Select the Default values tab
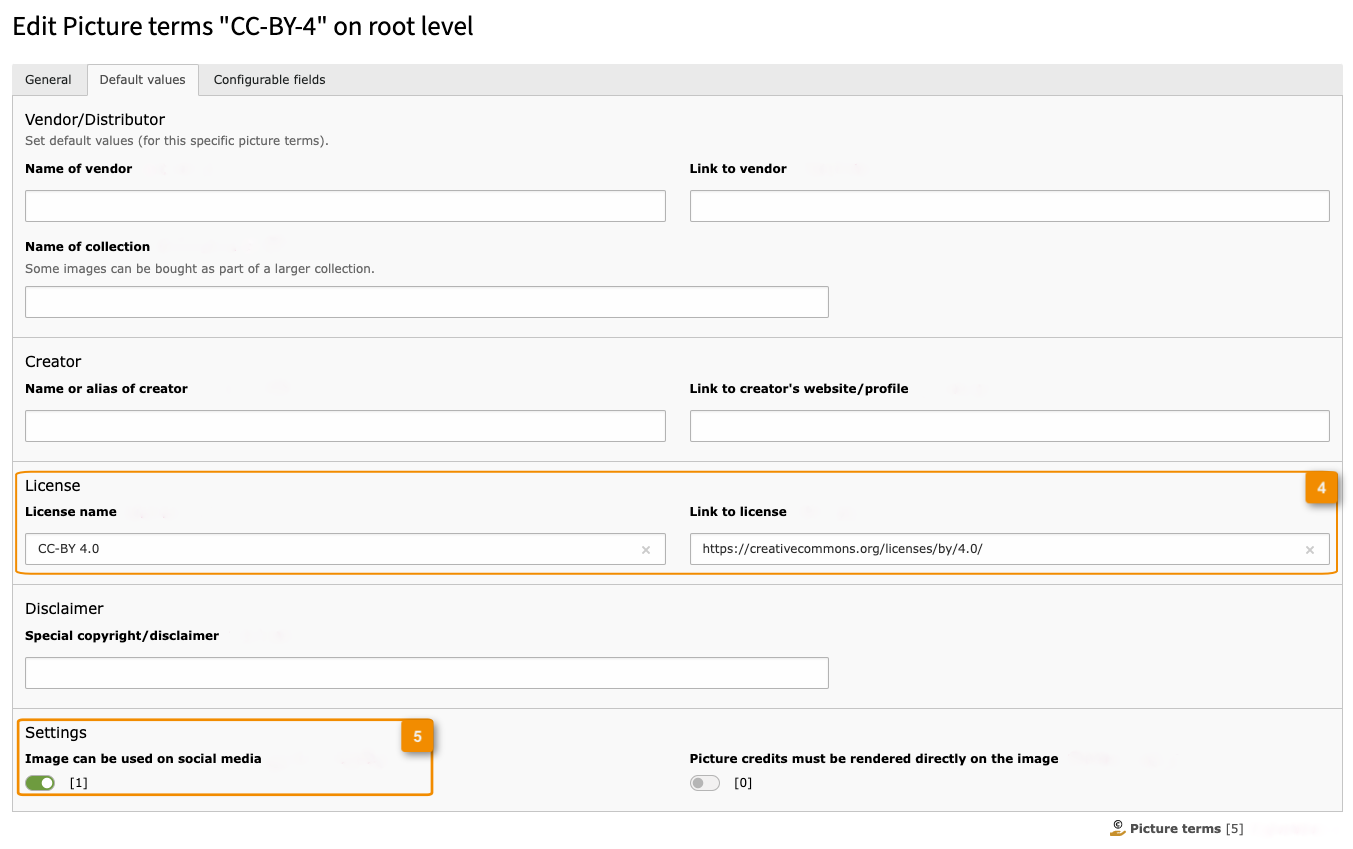The height and width of the screenshot is (849, 1353). tap(142, 80)
